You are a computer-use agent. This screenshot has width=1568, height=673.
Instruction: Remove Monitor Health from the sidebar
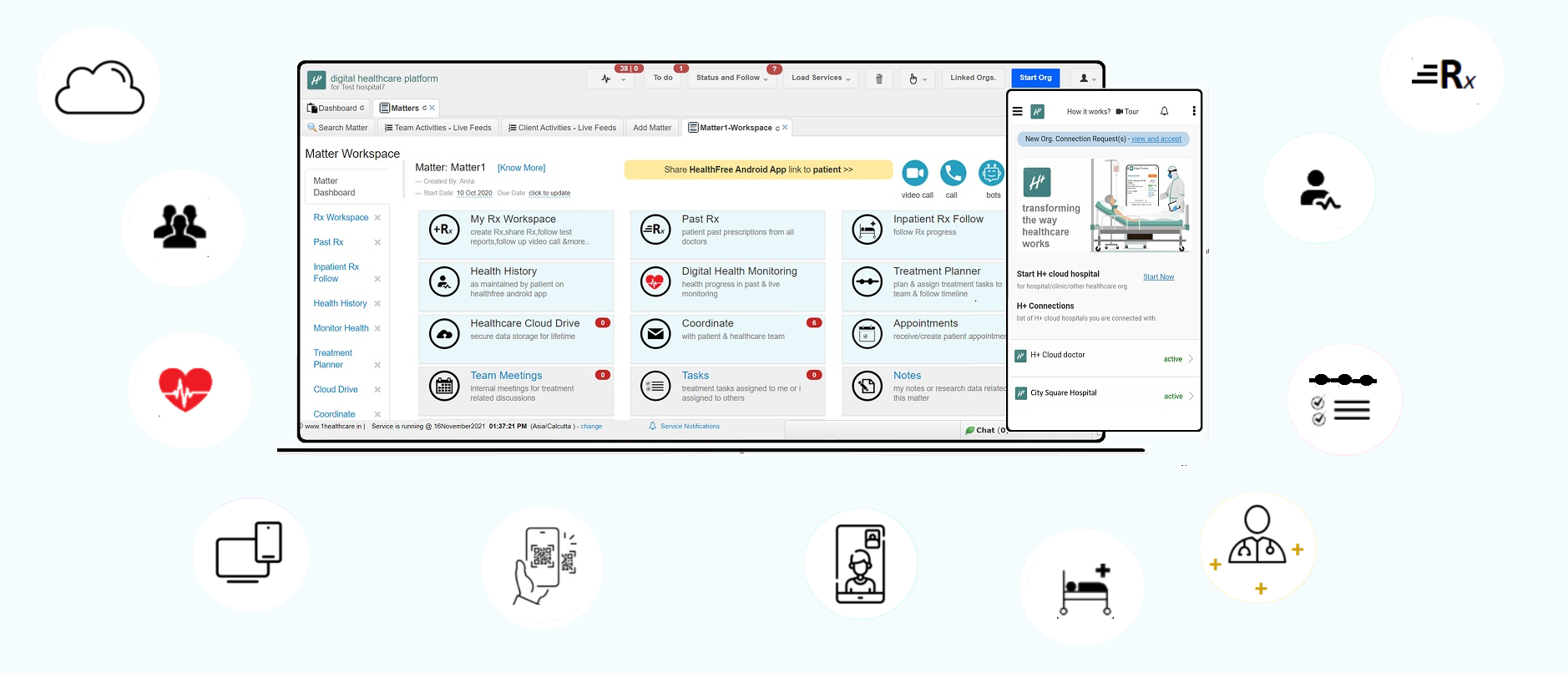377,328
